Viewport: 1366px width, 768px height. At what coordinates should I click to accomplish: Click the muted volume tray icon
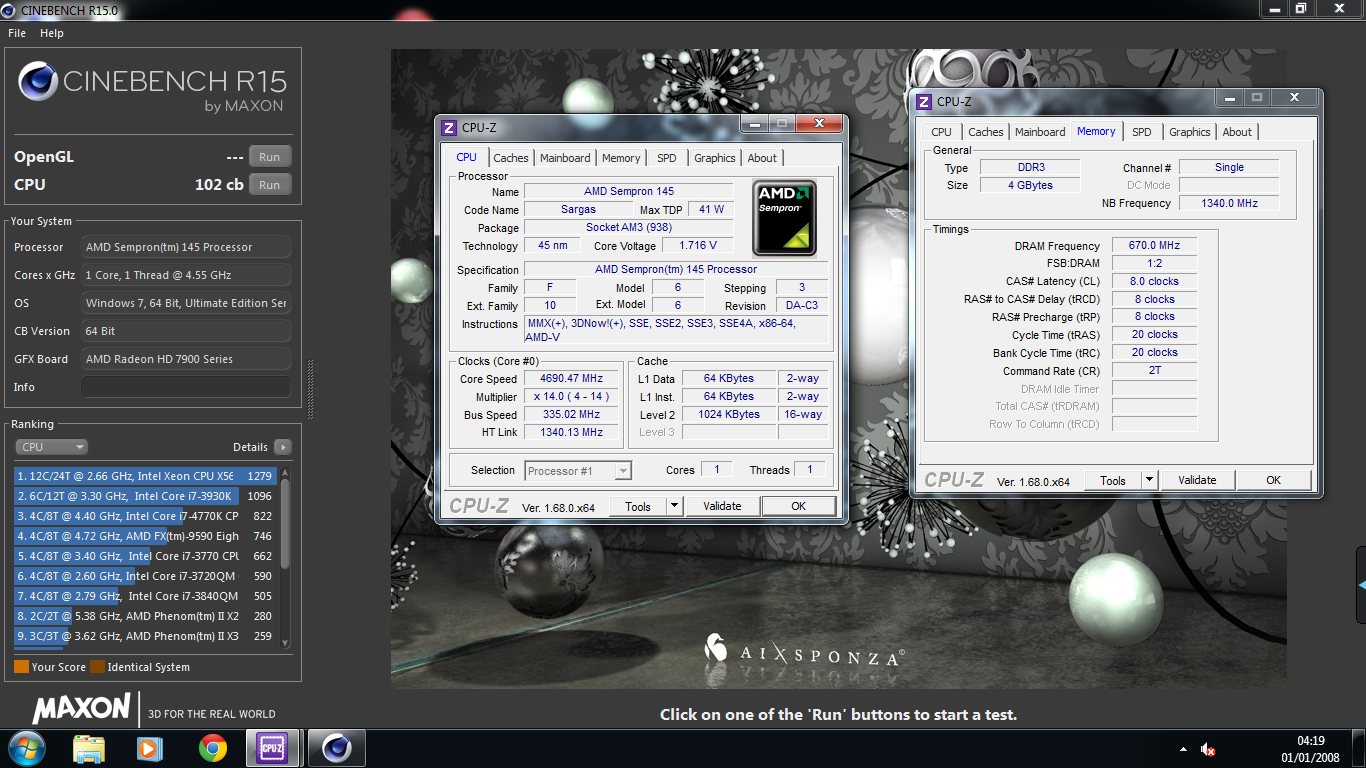pos(1207,749)
